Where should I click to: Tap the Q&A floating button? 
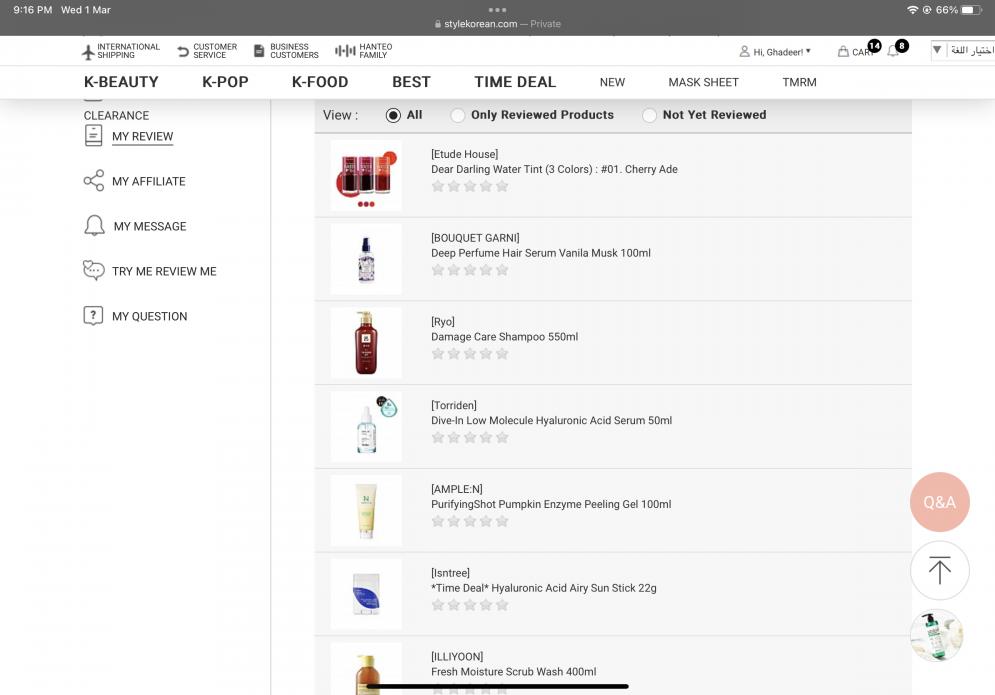pos(939,502)
